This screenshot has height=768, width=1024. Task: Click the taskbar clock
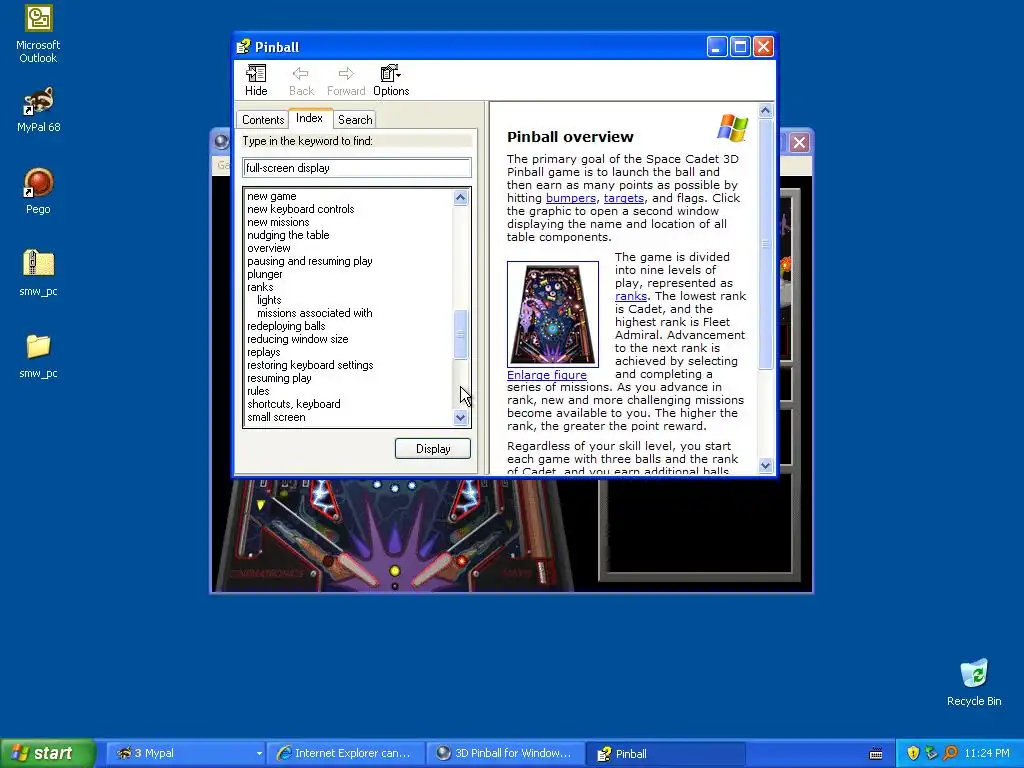click(x=986, y=753)
